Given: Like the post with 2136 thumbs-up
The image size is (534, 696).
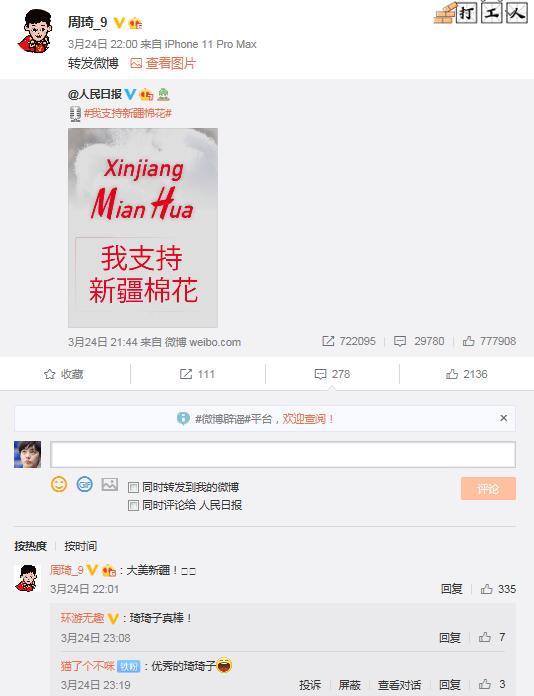Looking at the screenshot, I should click(x=452, y=374).
